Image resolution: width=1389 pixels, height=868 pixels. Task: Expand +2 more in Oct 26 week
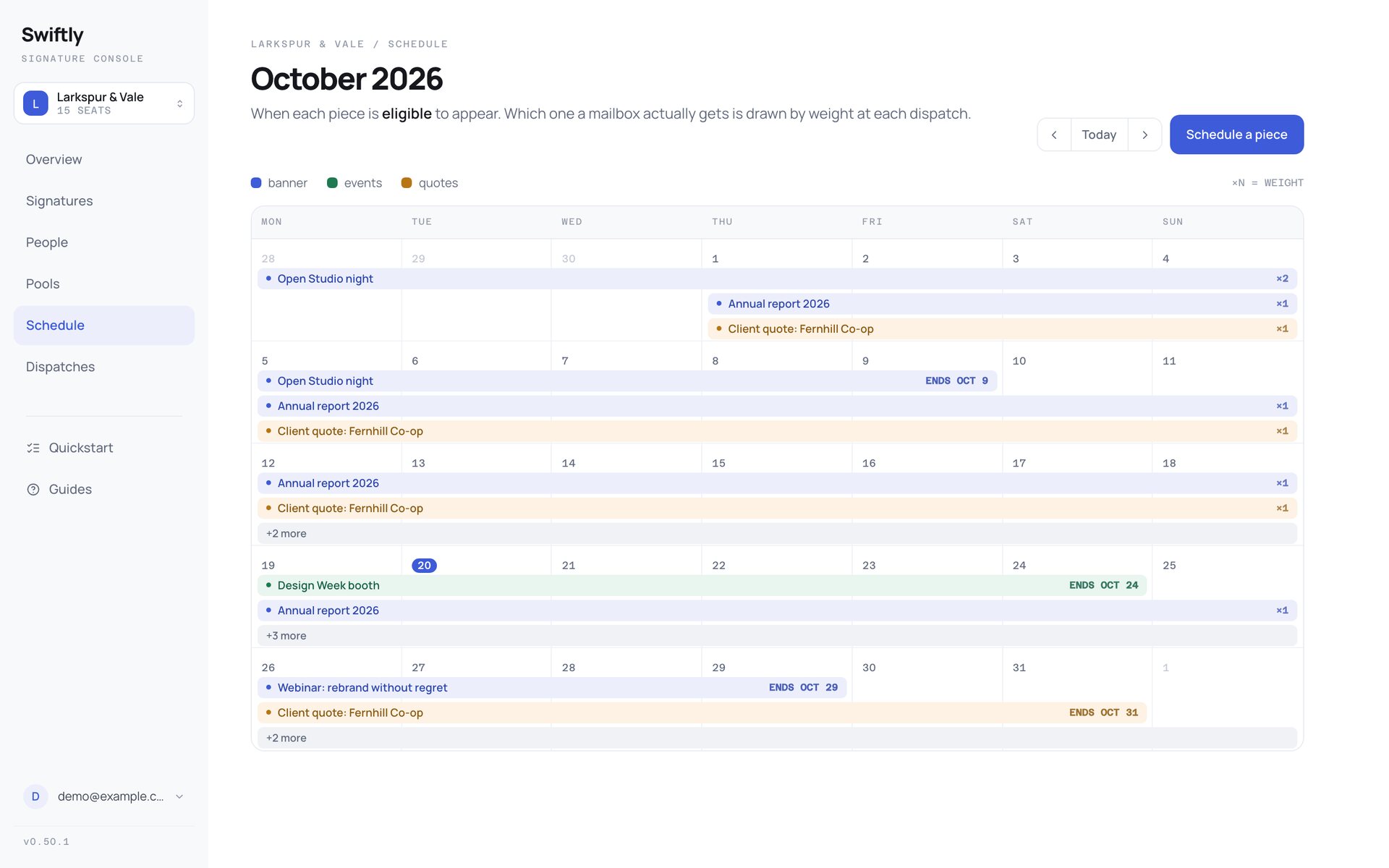(x=777, y=738)
